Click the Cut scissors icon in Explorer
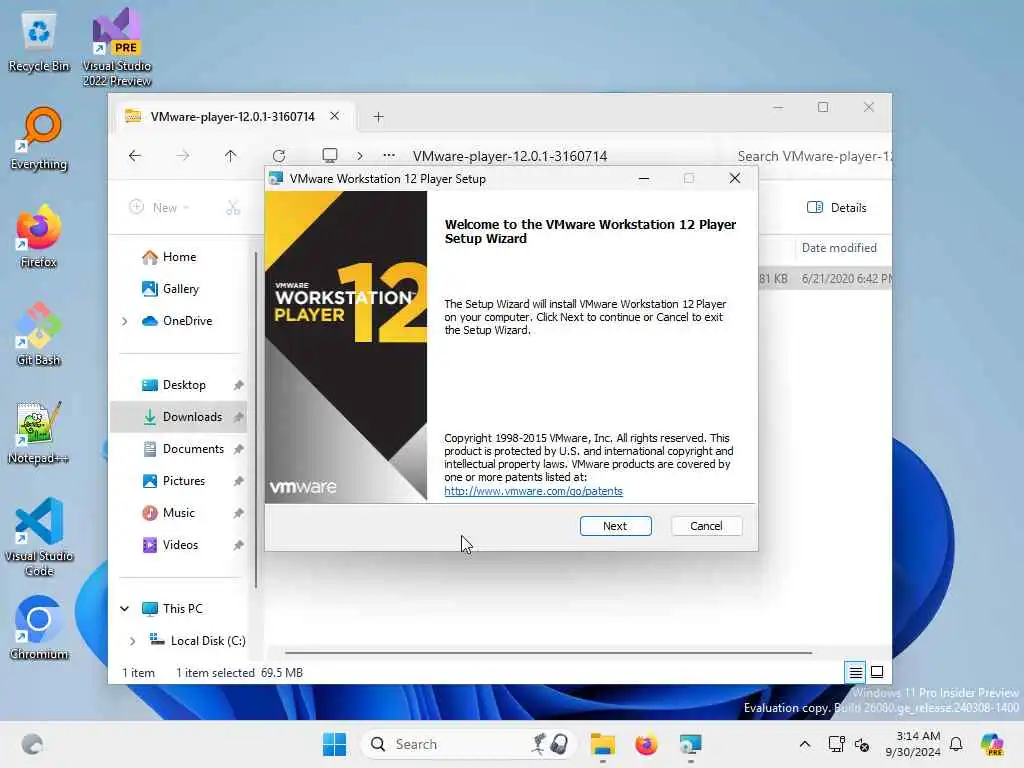This screenshot has height=768, width=1024. [233, 207]
